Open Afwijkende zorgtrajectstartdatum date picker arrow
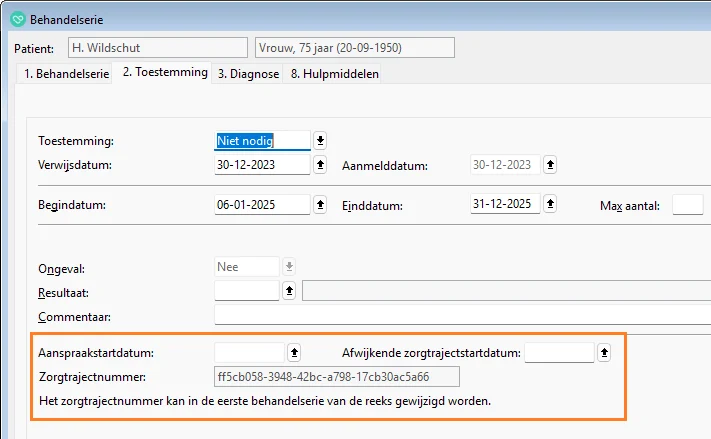 tap(604, 353)
